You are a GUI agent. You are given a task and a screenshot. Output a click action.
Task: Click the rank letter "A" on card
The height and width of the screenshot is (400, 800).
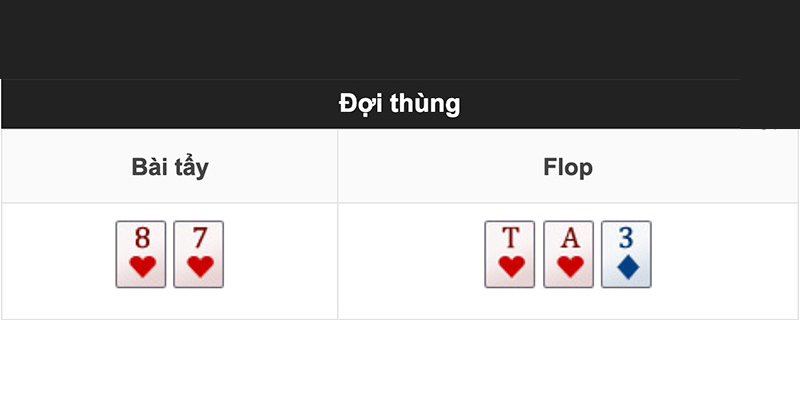tap(570, 238)
